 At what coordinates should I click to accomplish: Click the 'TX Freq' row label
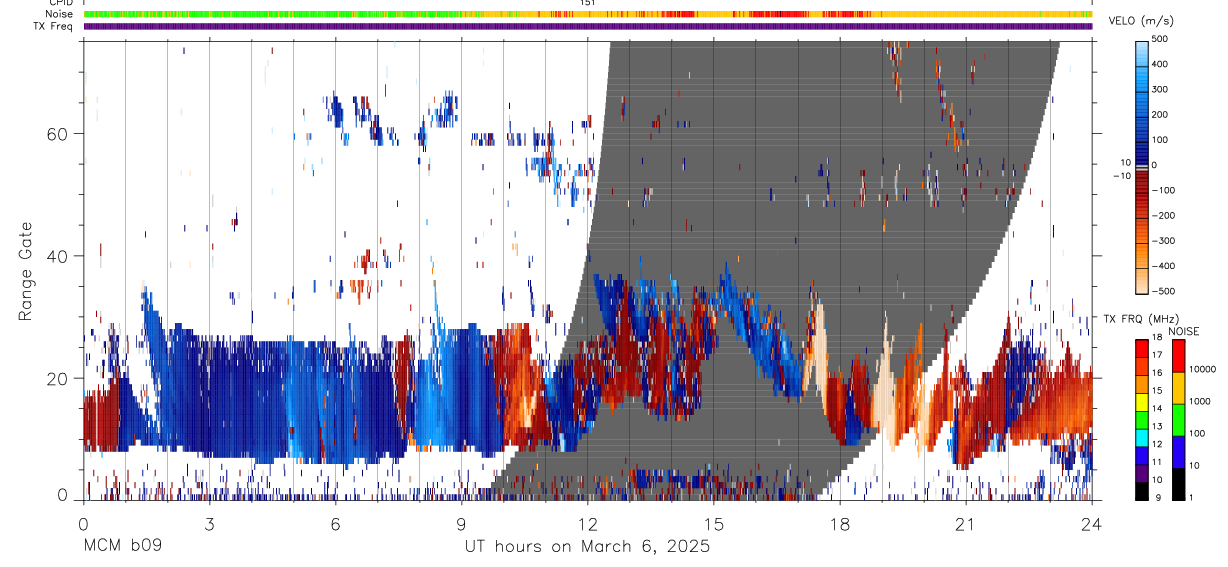54,26
